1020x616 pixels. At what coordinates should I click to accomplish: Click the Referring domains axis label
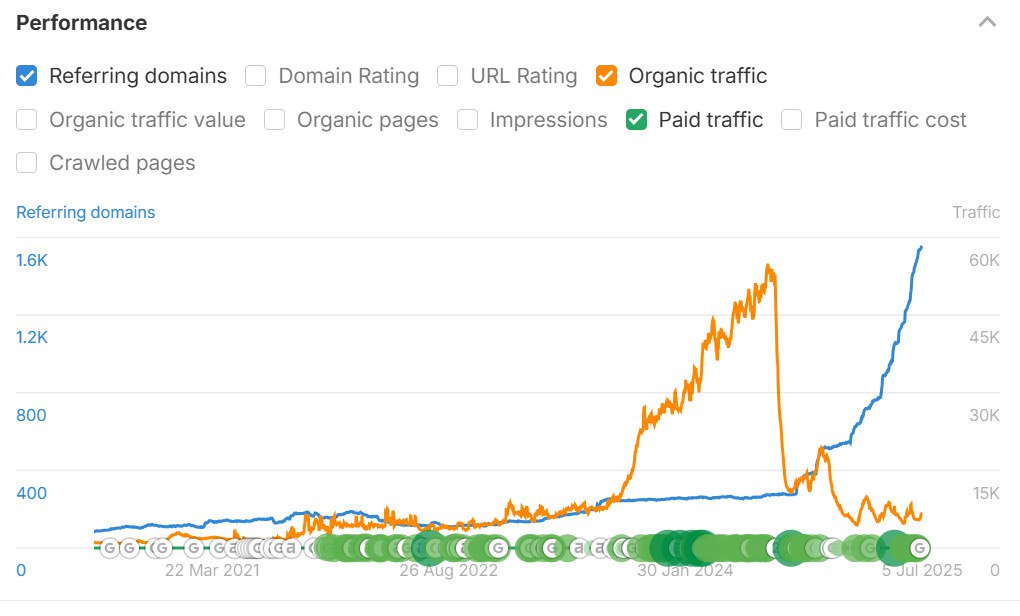pyautogui.click(x=86, y=213)
